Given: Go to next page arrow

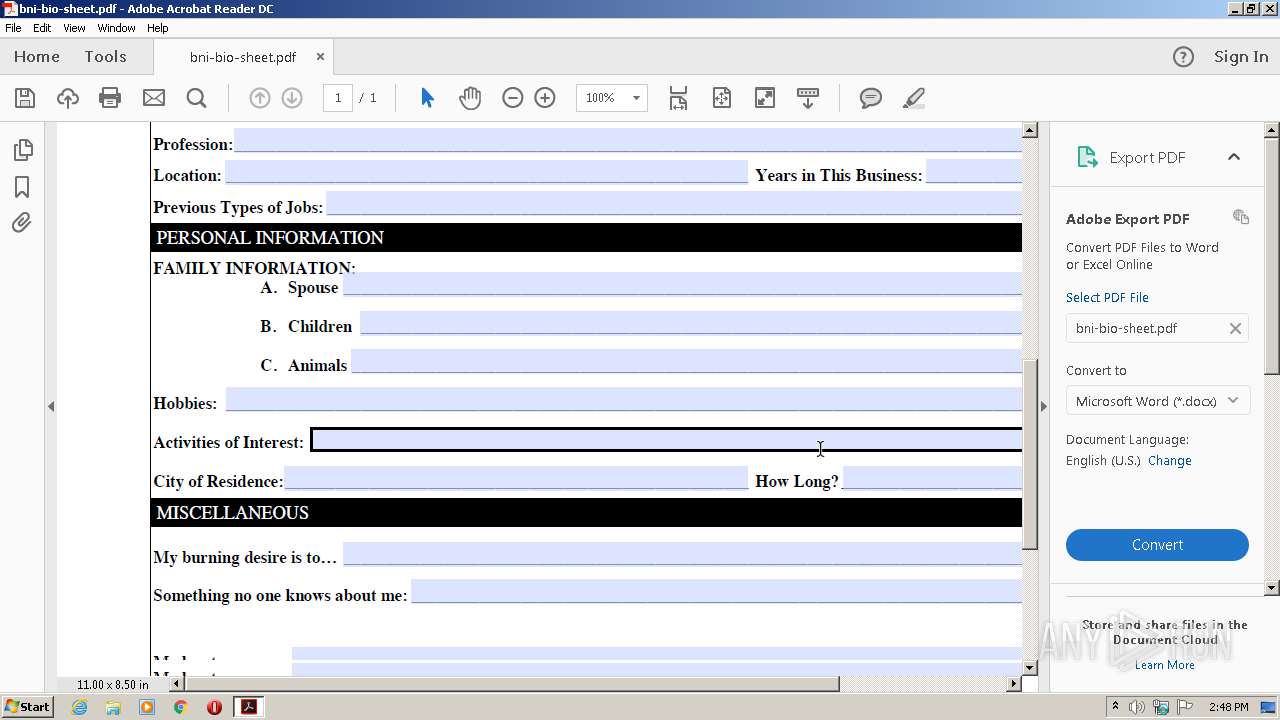Looking at the screenshot, I should [292, 98].
